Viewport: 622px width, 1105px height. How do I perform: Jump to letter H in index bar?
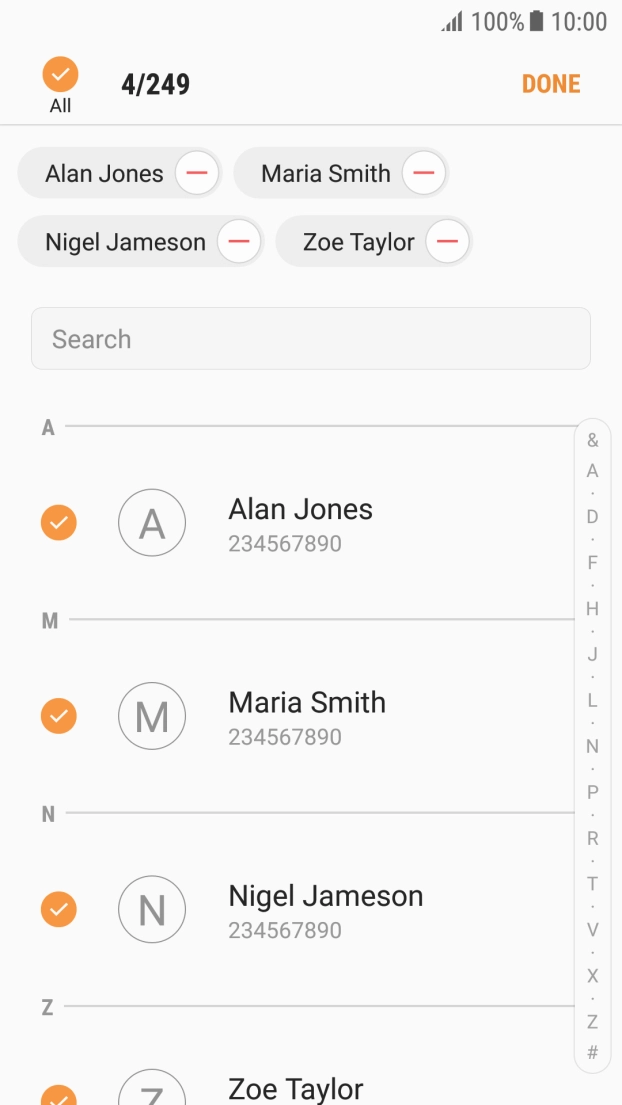593,608
